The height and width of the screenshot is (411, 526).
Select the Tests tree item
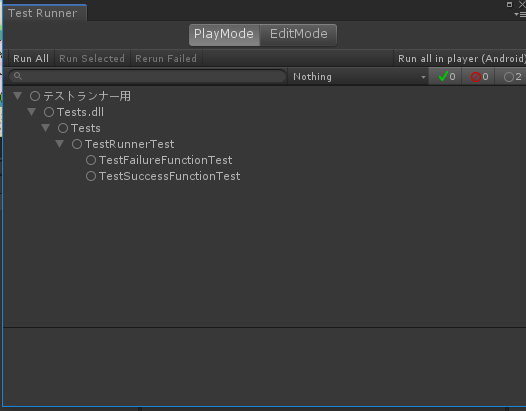(86, 128)
